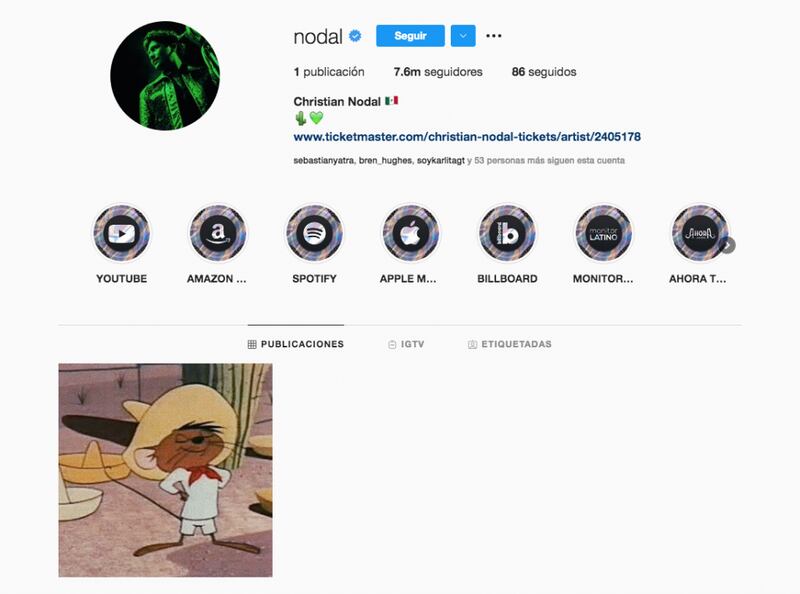Open the YOUTUBE story highlight
The height and width of the screenshot is (594, 800).
coord(121,234)
